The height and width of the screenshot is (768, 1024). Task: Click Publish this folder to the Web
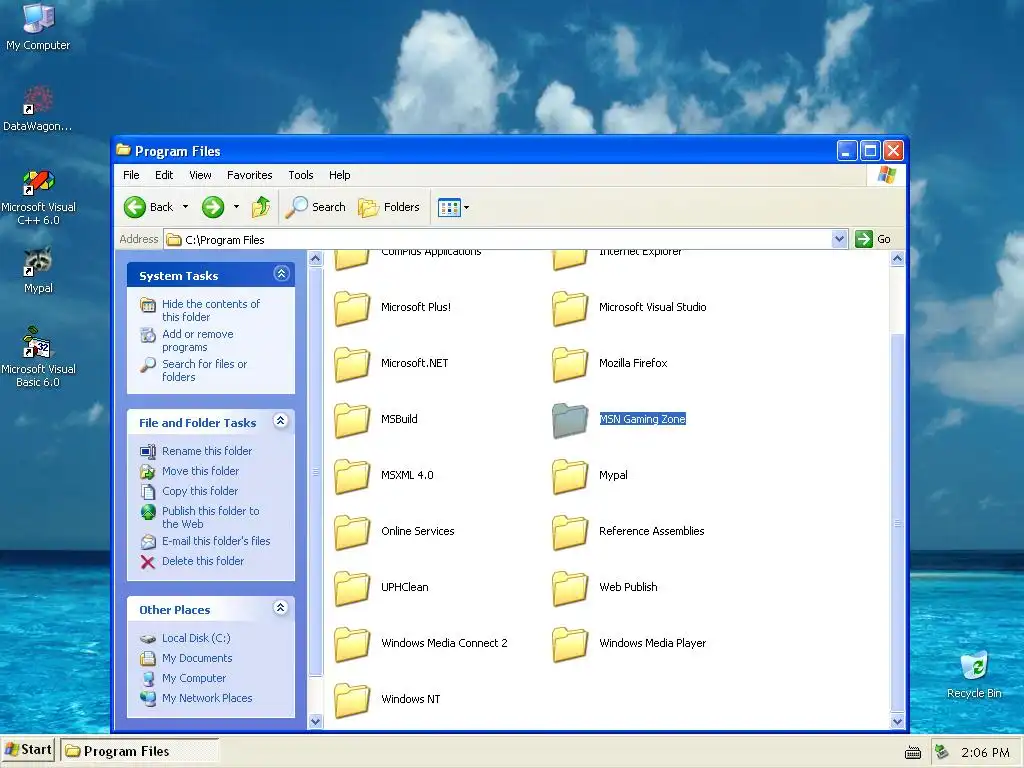tap(210, 517)
